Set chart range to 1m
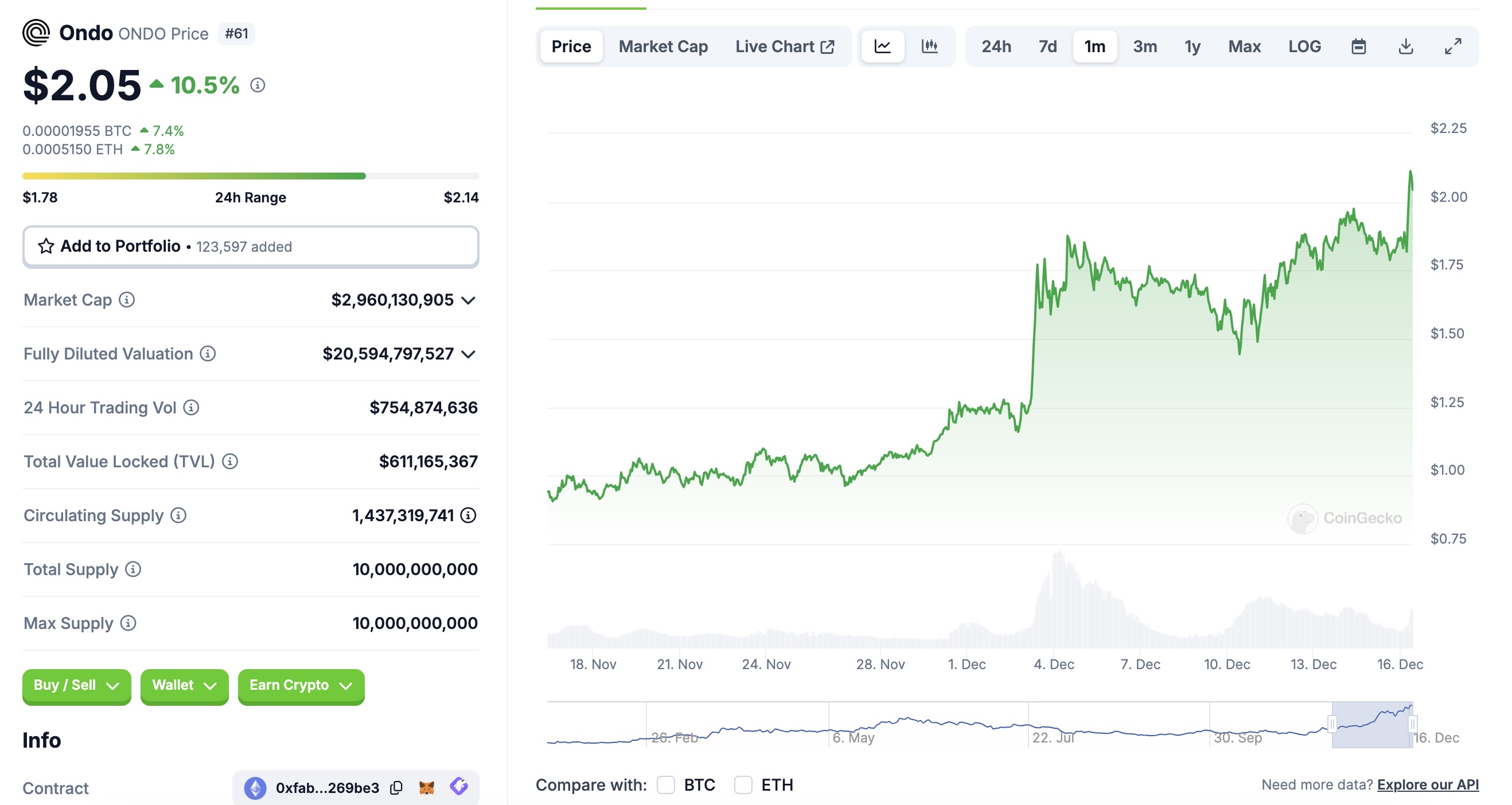Viewport: 1512px width, 805px height. coord(1094,46)
